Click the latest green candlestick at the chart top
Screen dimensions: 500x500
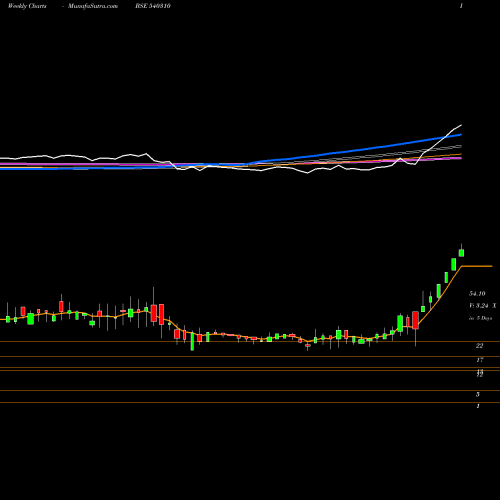pyautogui.click(x=461, y=253)
